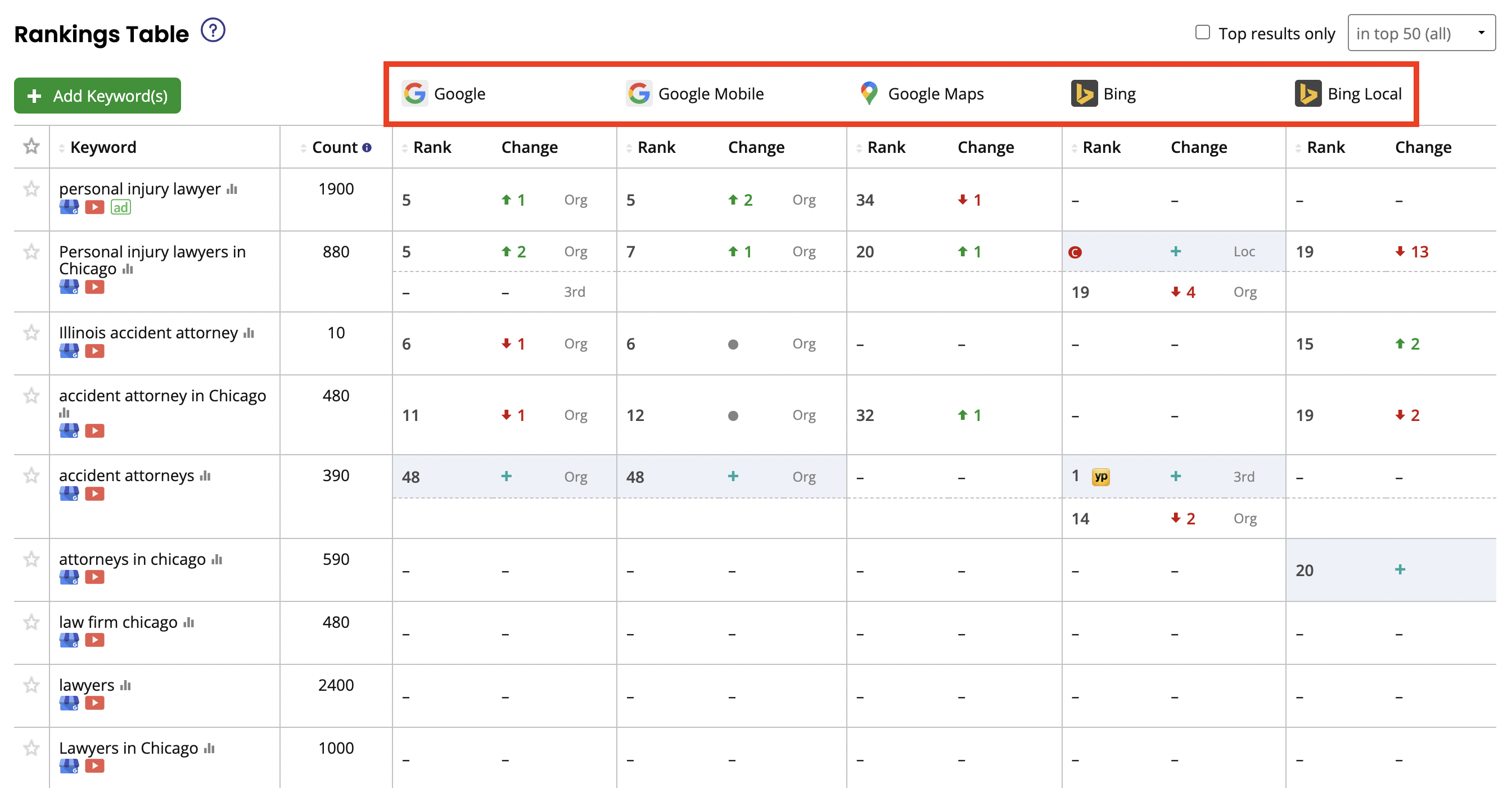Click the 'Illinois accident attorney' keyword text
This screenshot has height=788, width=1512.
point(148,333)
